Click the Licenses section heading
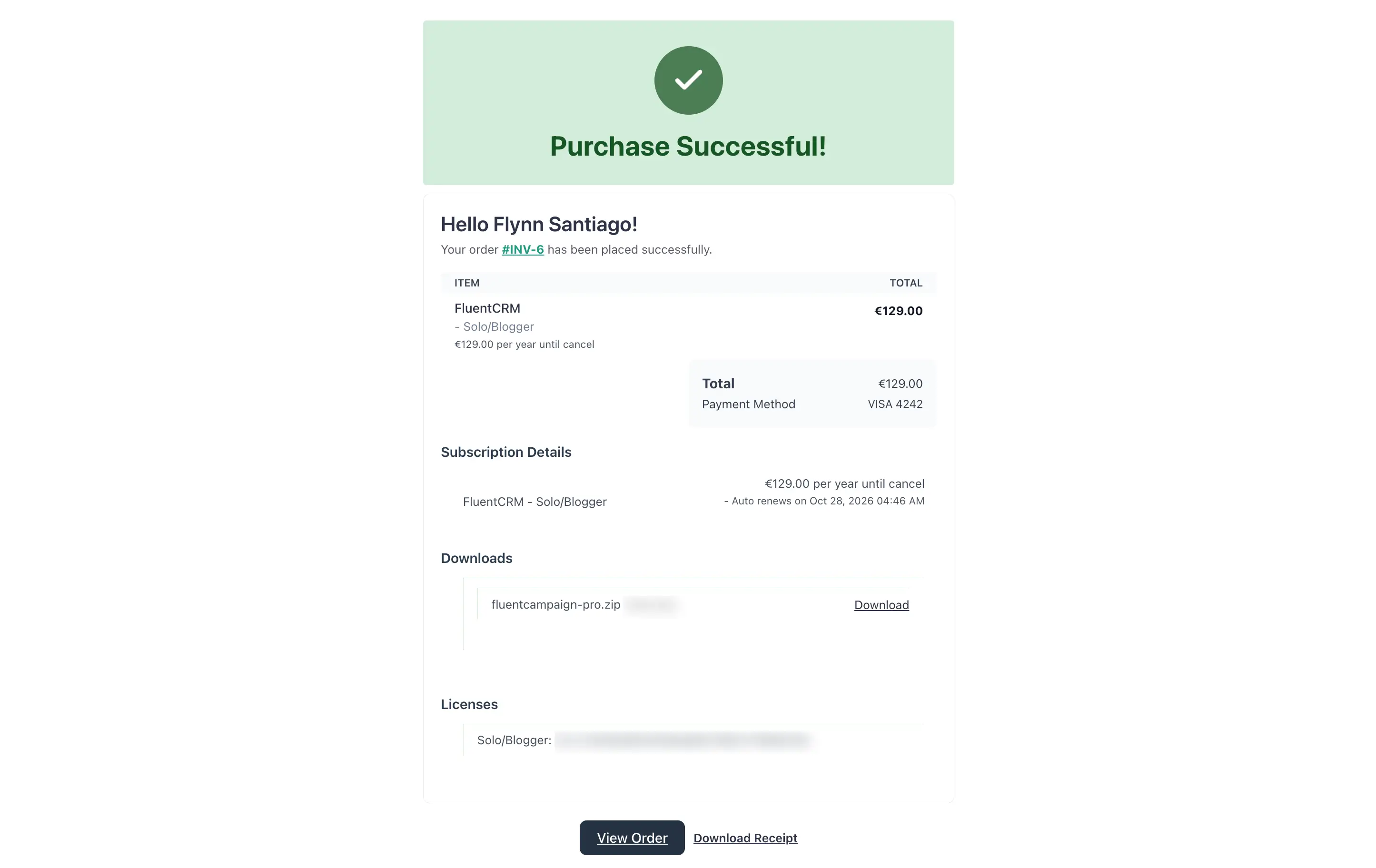This screenshot has height=868, width=1376. [x=468, y=705]
